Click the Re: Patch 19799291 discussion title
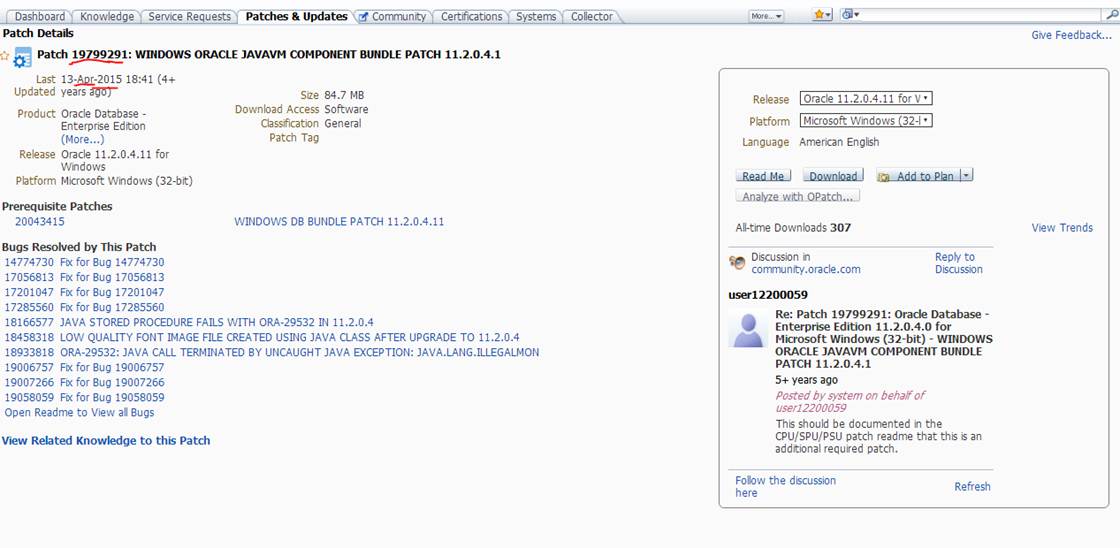This screenshot has width=1120, height=548. click(x=884, y=339)
